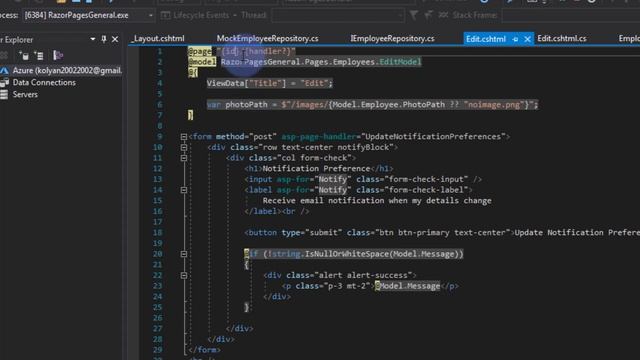Toggle auto-hide pin on Server Explorer panel
This screenshot has height=360, width=640.
104,39
